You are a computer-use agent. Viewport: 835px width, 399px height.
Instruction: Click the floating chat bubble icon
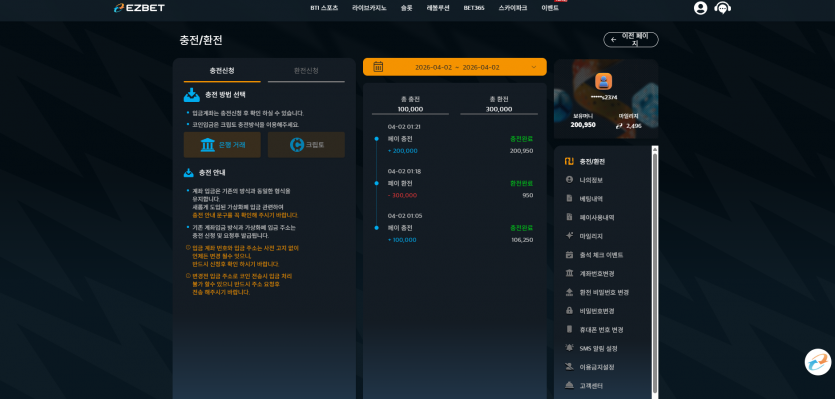817,362
